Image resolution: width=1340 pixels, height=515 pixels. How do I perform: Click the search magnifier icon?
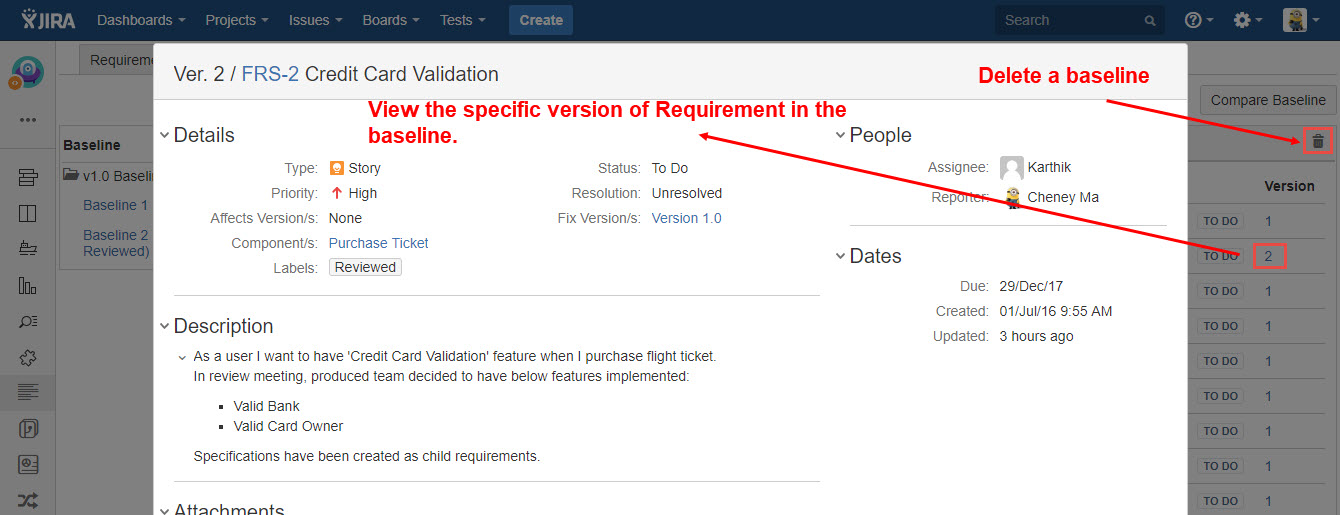[1150, 21]
